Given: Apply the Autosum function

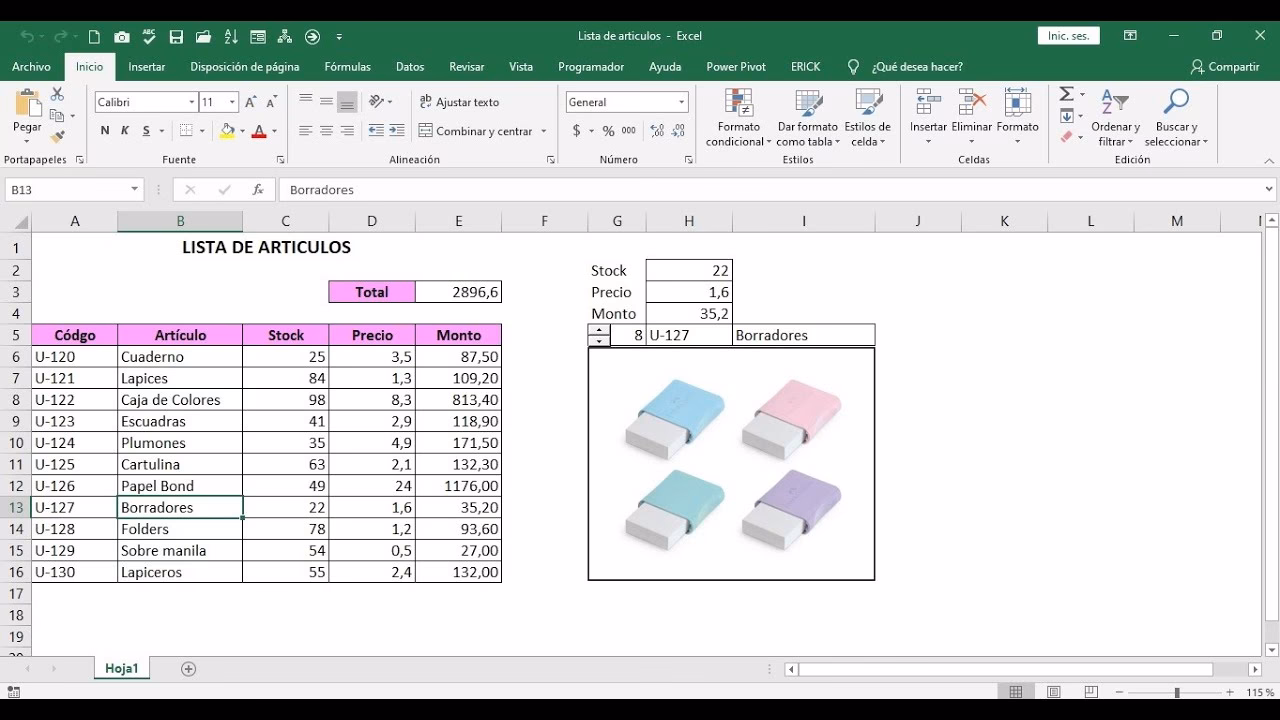Looking at the screenshot, I should 1064,94.
